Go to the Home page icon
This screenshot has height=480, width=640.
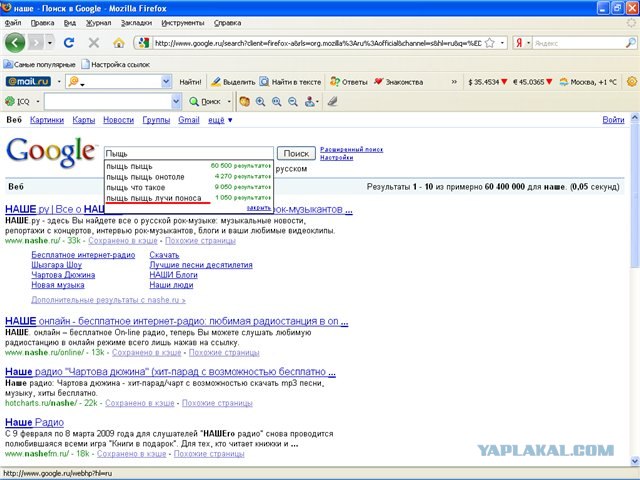(119, 42)
